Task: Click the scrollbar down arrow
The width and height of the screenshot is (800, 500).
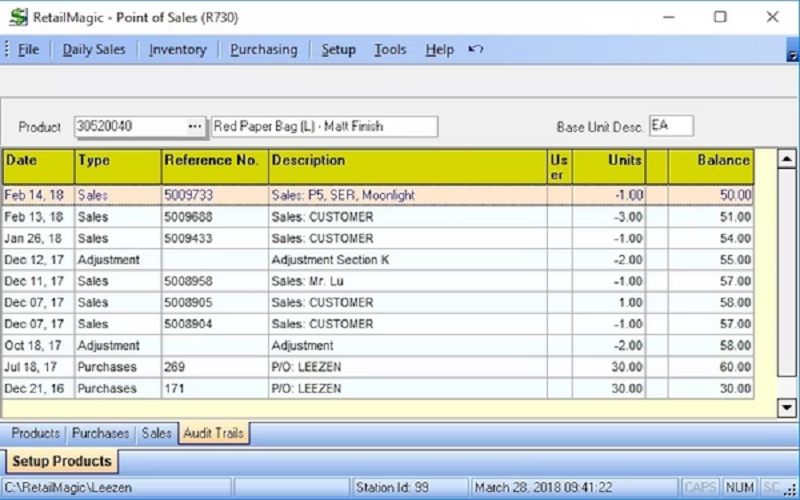Action: [786, 407]
